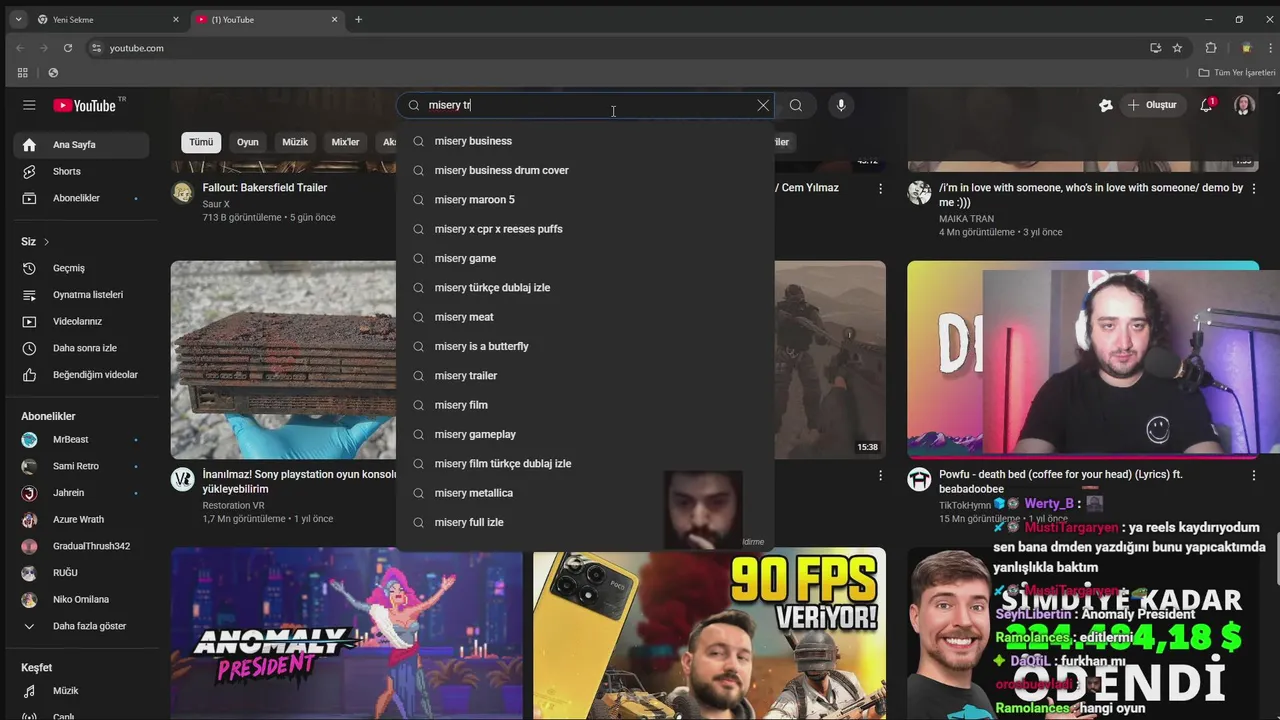Screen dimensions: 1280x720
Task: Reload the page in Chrome
Action: 68,48
